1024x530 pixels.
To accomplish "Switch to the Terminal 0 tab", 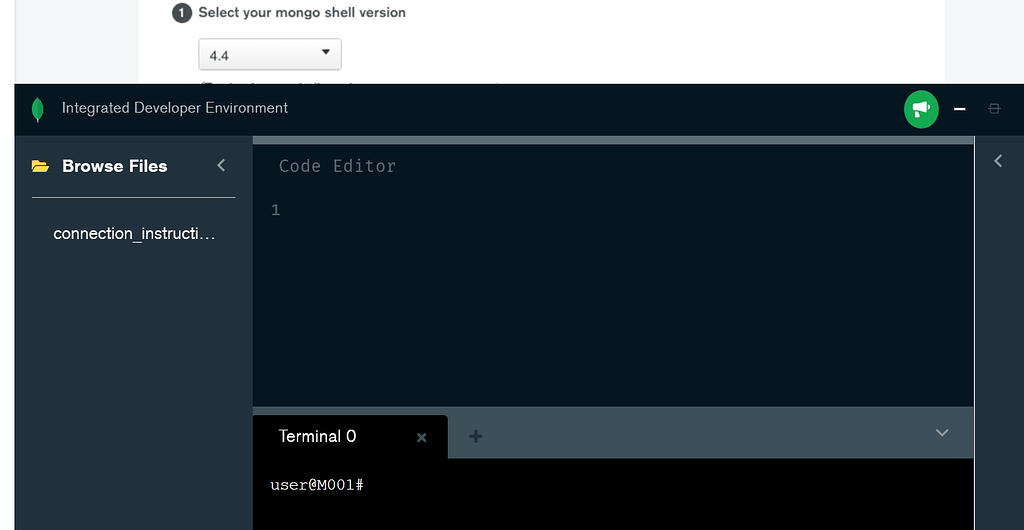I will (x=317, y=436).
